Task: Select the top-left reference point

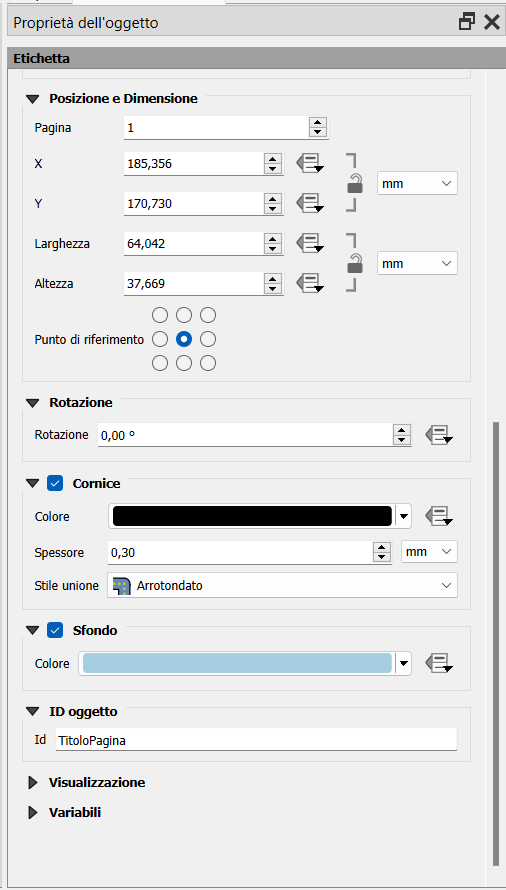Action: 160,315
